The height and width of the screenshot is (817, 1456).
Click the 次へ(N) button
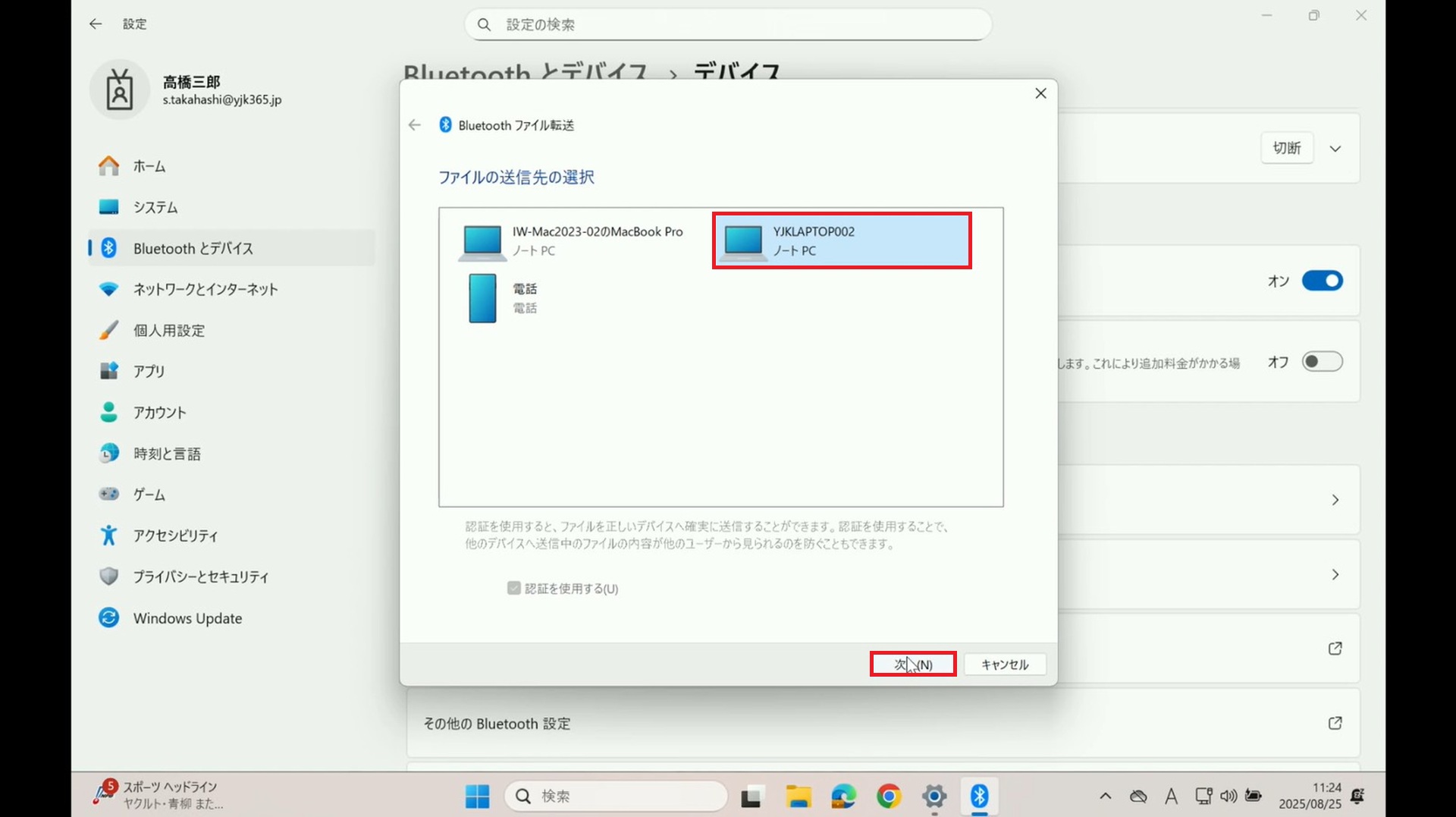point(912,665)
